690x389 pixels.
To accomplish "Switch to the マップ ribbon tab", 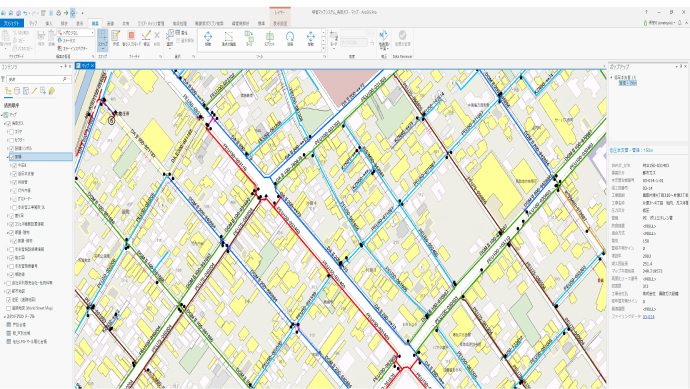I will [33, 23].
